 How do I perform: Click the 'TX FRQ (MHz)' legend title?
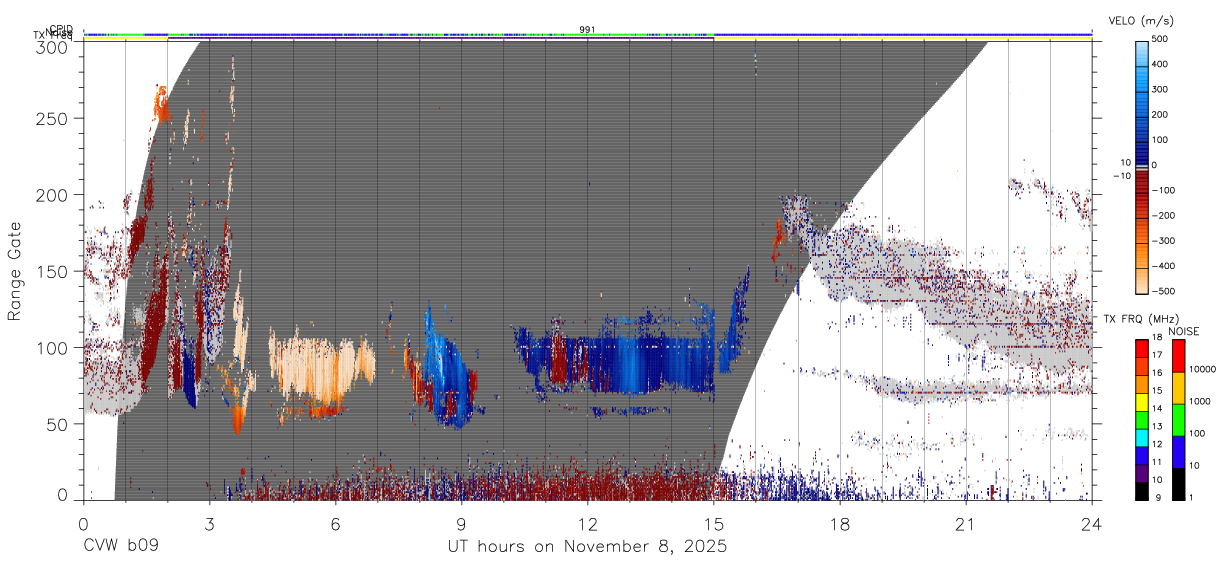pos(1142,319)
